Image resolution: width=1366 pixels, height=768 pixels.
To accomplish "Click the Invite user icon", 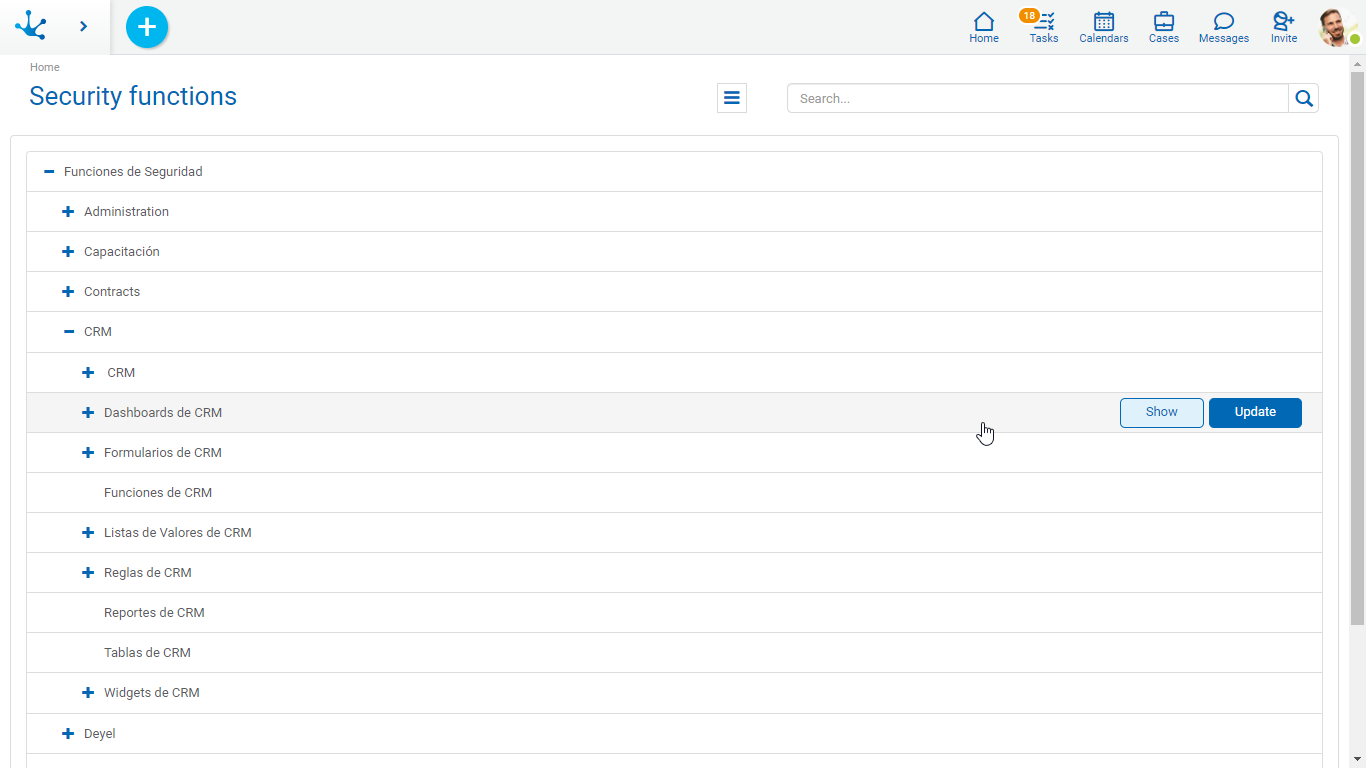I will pyautogui.click(x=1284, y=27).
